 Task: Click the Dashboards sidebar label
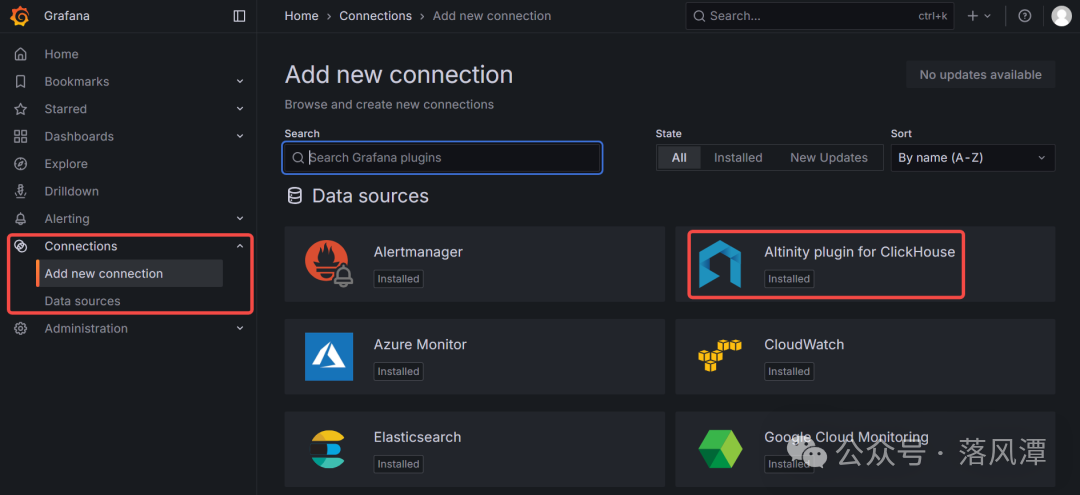click(x=79, y=136)
